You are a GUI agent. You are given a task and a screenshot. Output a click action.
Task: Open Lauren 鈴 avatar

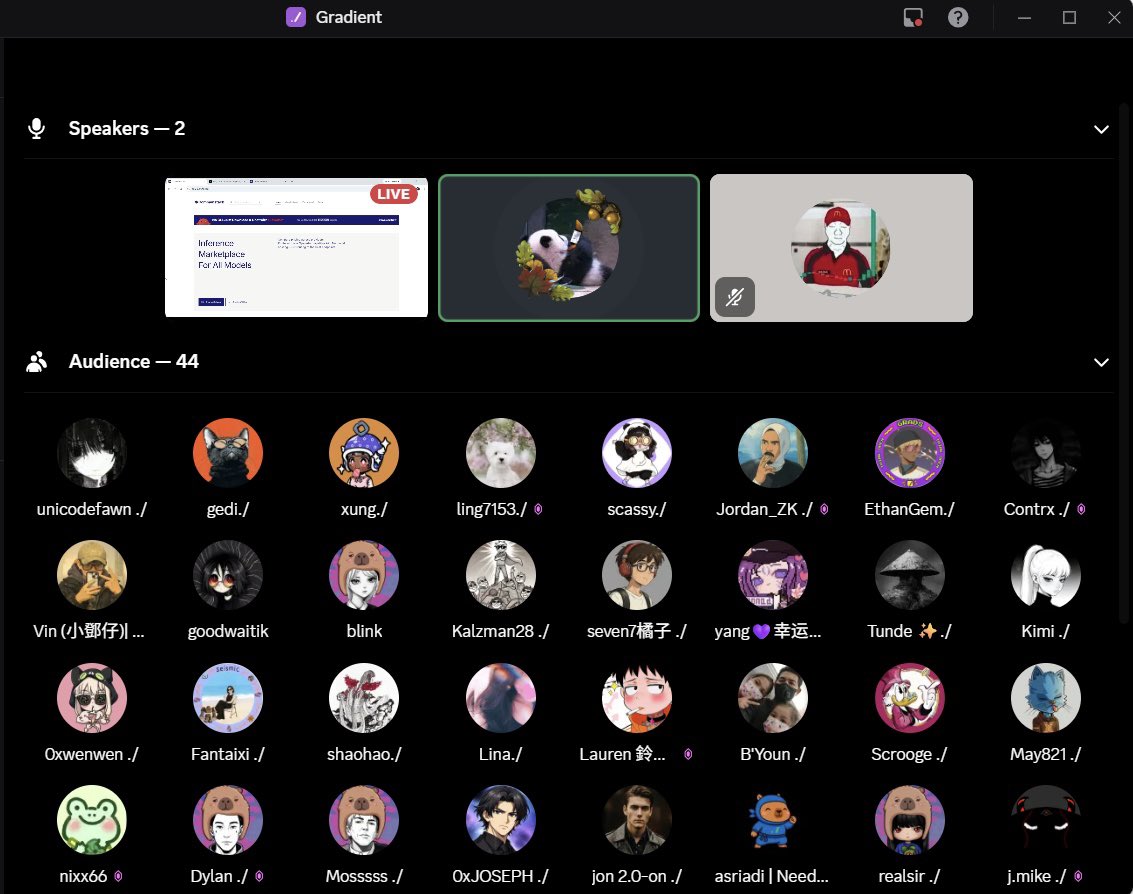(637, 698)
